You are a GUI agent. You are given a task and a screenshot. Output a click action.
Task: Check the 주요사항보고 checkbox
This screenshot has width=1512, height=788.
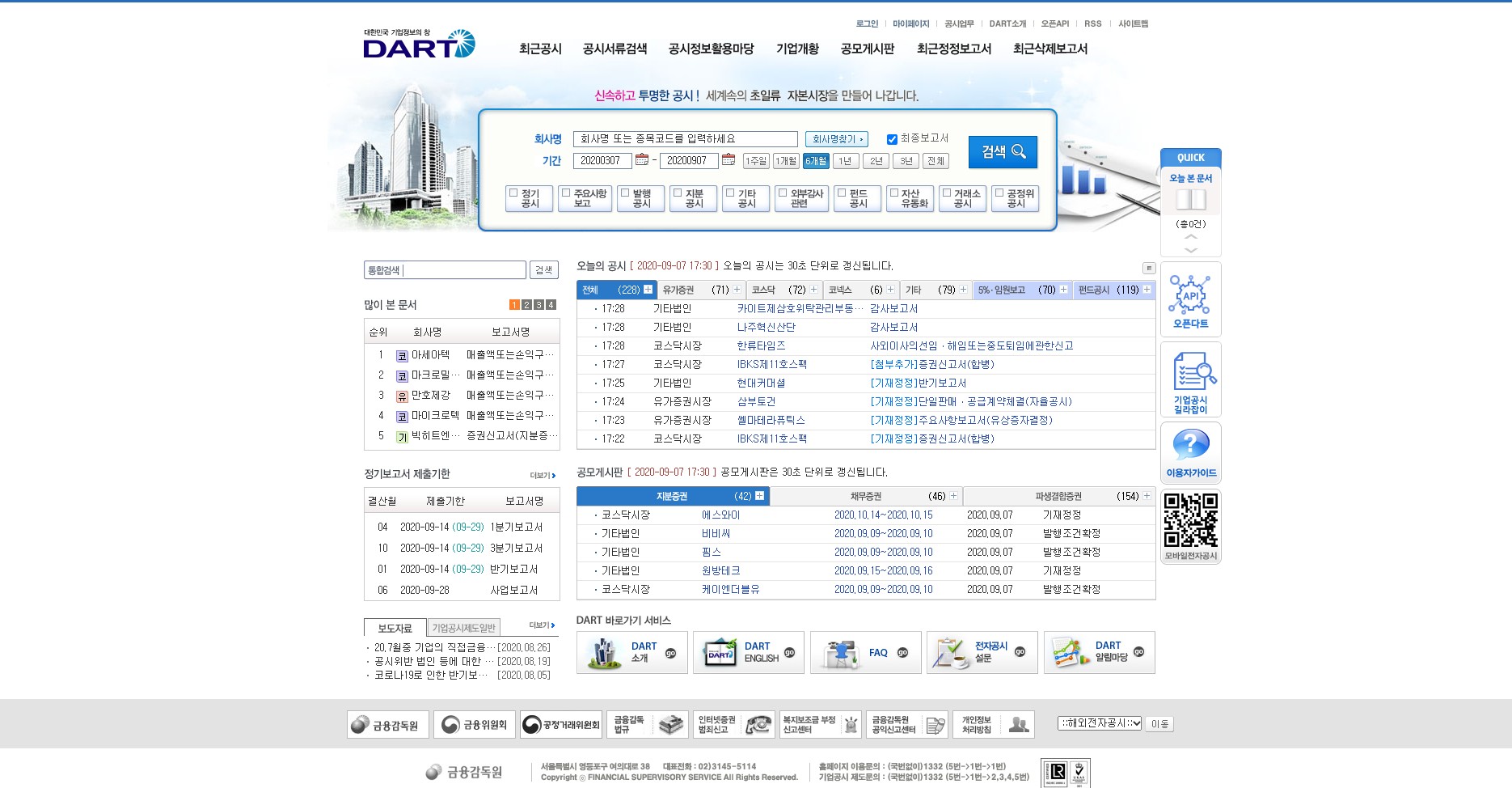point(566,193)
